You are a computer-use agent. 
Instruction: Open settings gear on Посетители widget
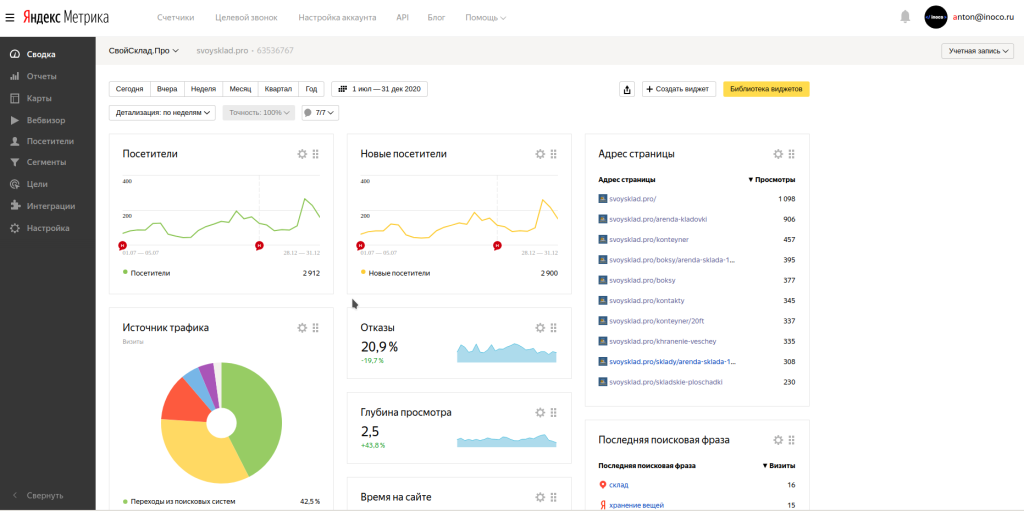(302, 154)
